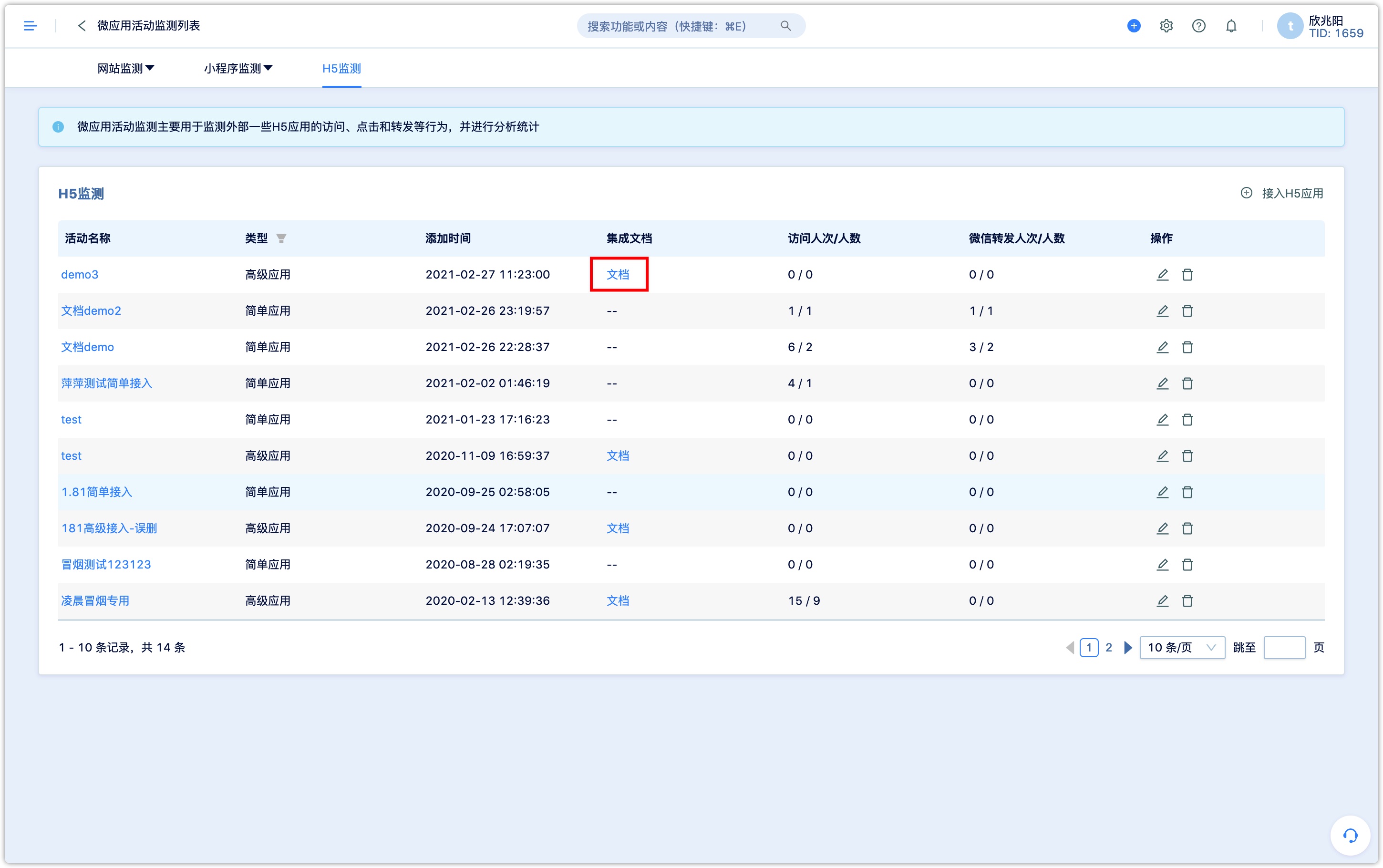The width and height of the screenshot is (1383, 868).
Task: Select page 1 in pagination
Action: pyautogui.click(x=1089, y=648)
